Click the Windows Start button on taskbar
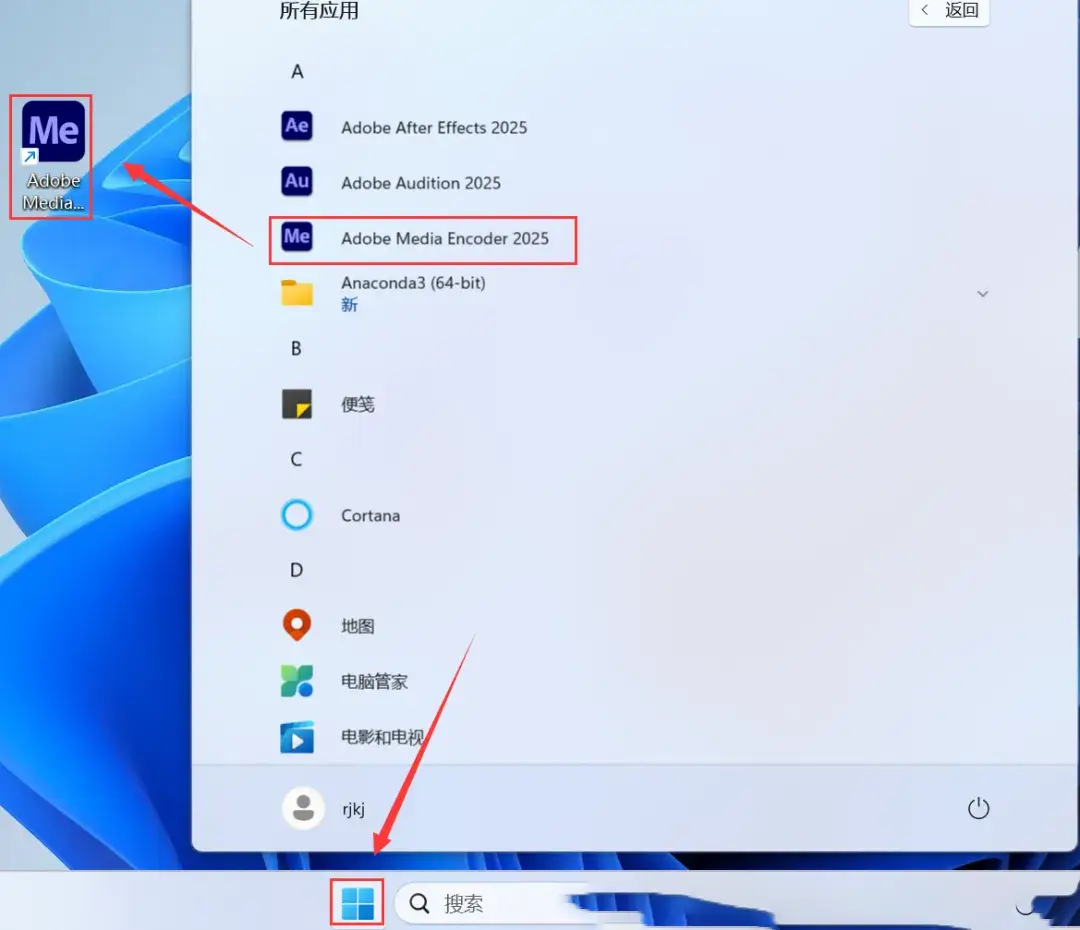 (x=357, y=903)
